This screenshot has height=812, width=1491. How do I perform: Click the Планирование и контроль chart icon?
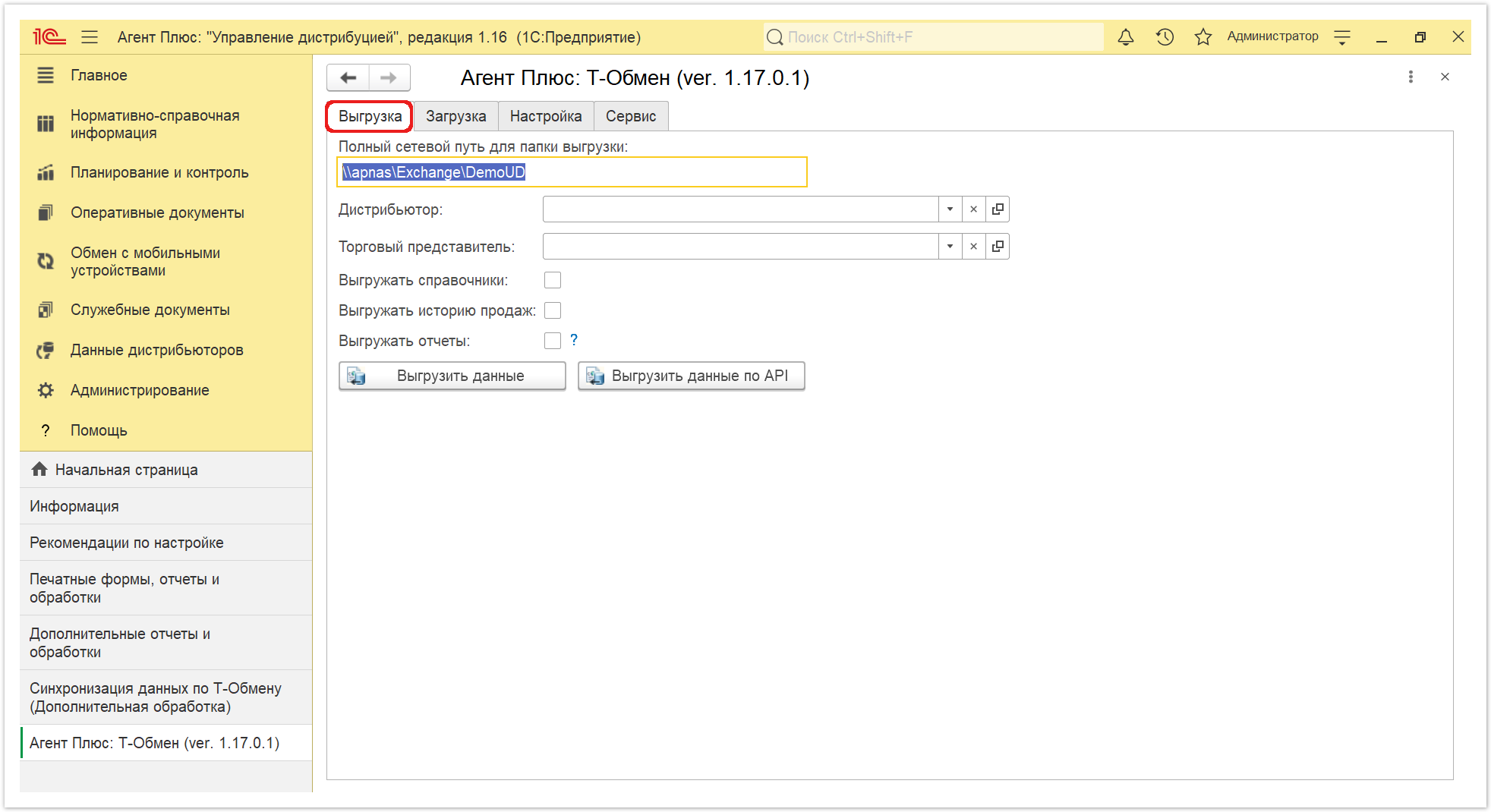click(x=46, y=172)
